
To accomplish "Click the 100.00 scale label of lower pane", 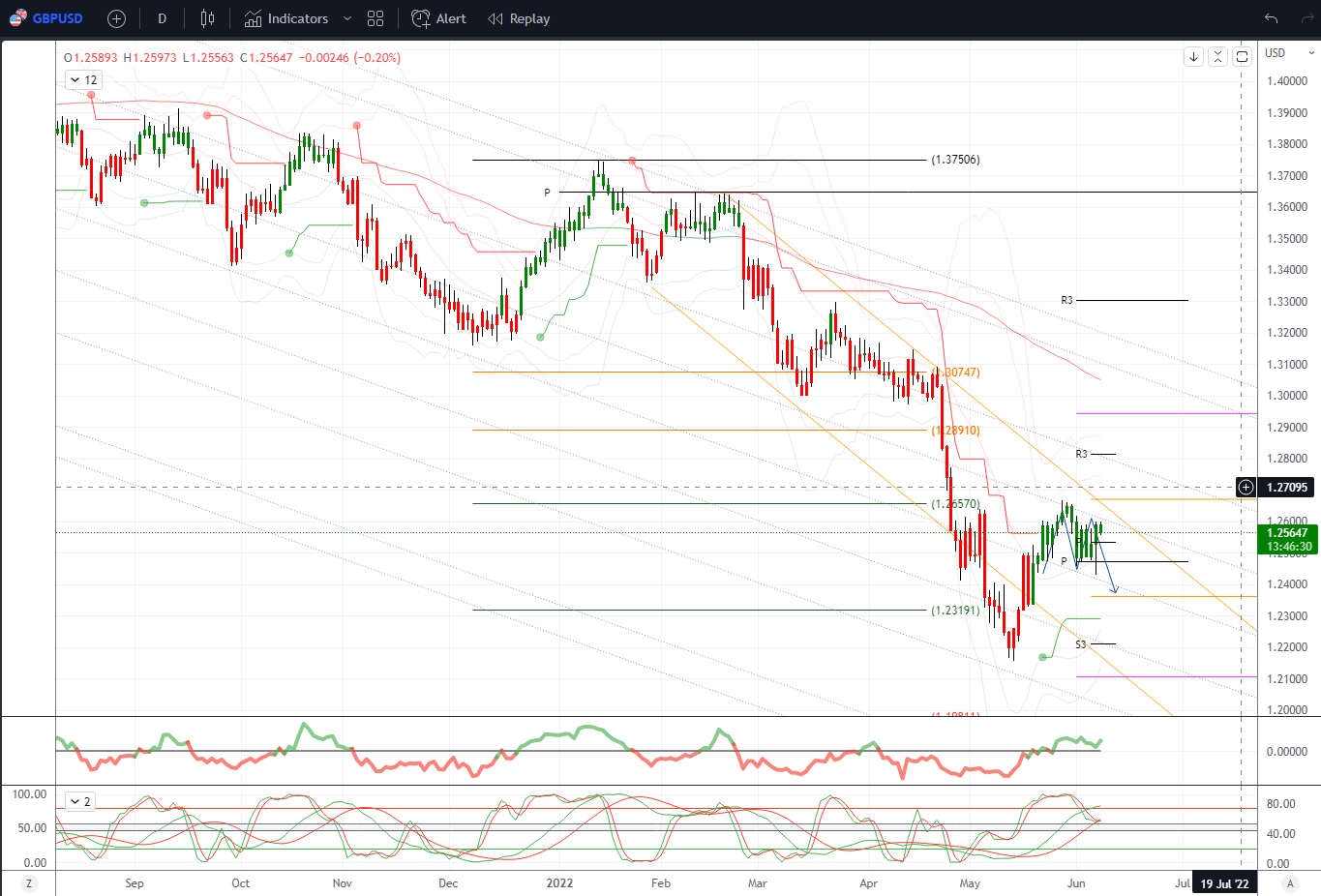I will tap(29, 794).
